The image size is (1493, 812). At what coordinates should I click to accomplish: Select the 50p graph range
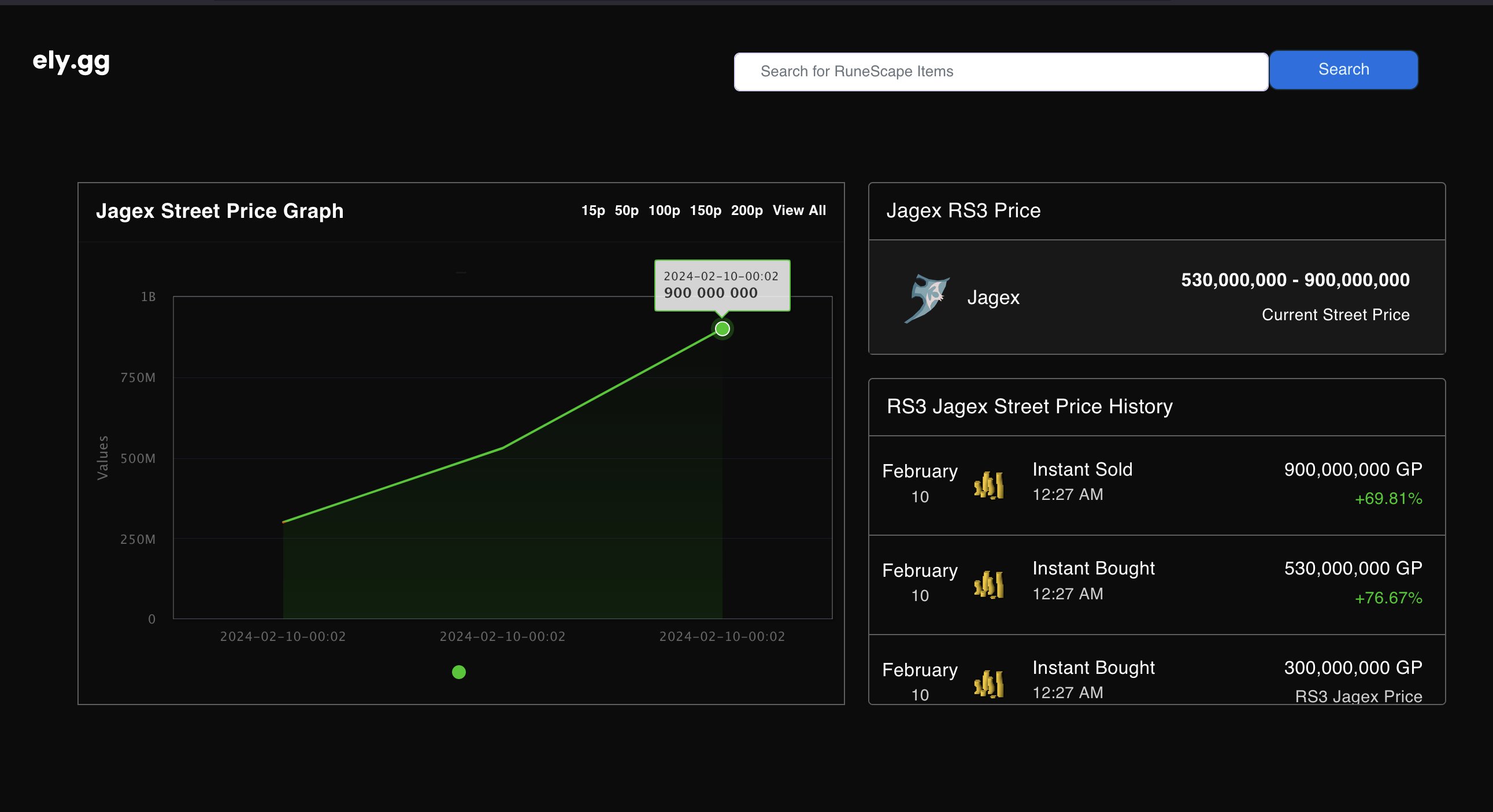pos(627,210)
